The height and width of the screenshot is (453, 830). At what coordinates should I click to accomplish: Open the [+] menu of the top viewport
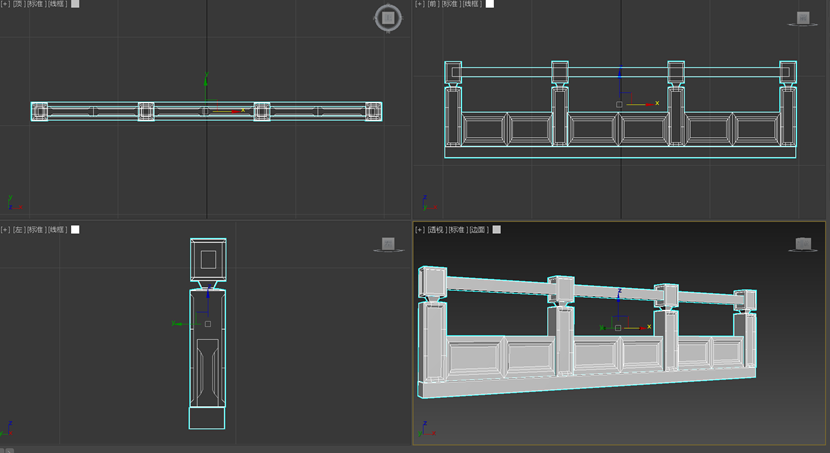[5, 4]
